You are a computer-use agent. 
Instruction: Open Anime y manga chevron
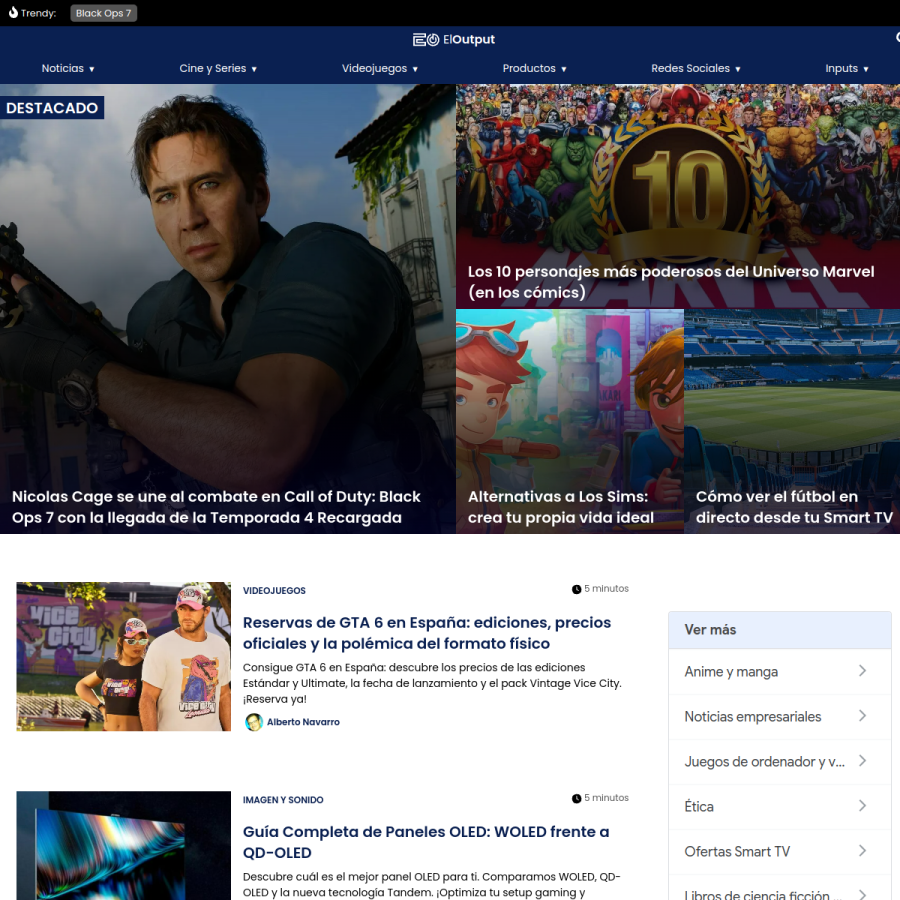(862, 671)
